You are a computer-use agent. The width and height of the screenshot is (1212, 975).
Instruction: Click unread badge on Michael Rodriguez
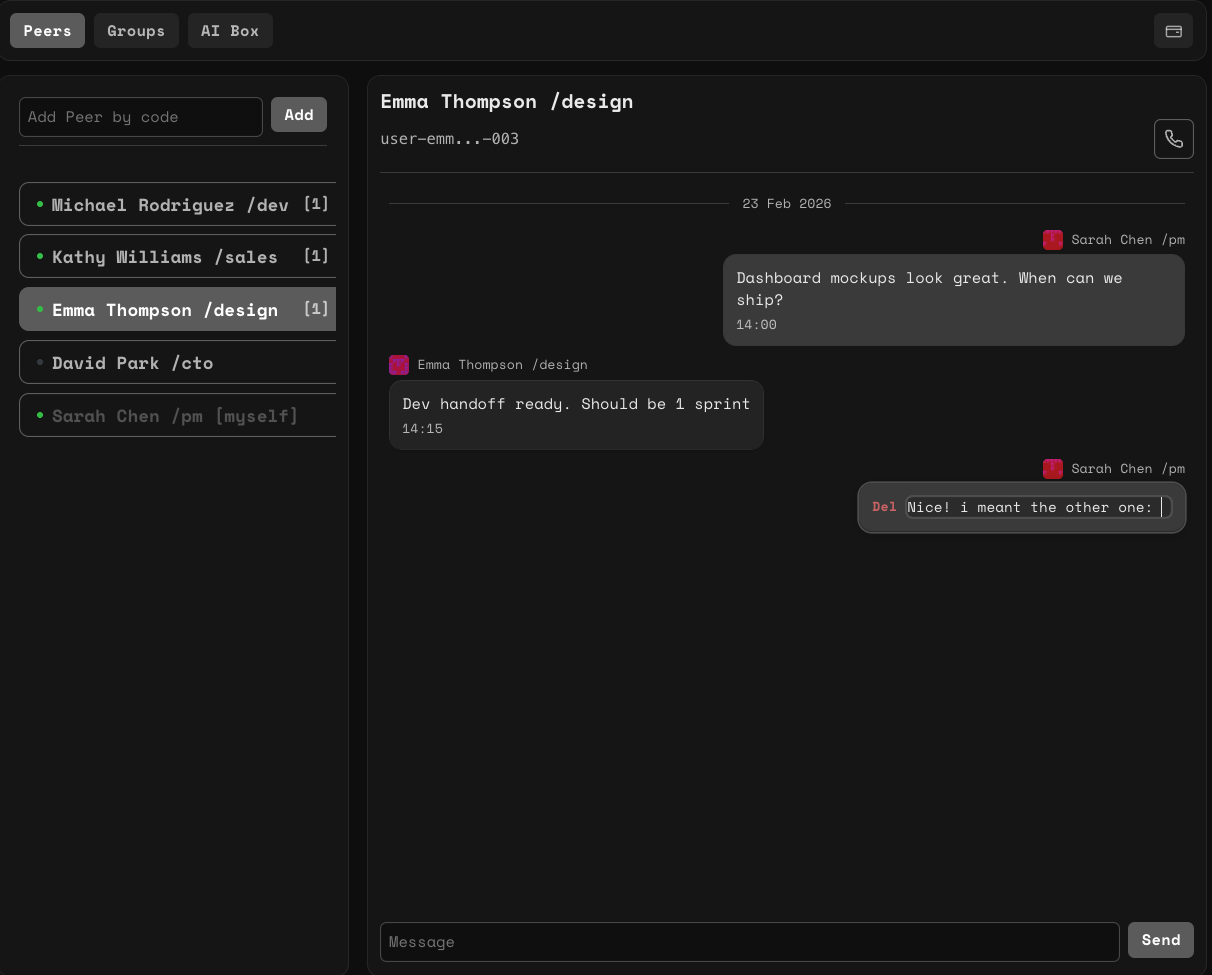[316, 204]
